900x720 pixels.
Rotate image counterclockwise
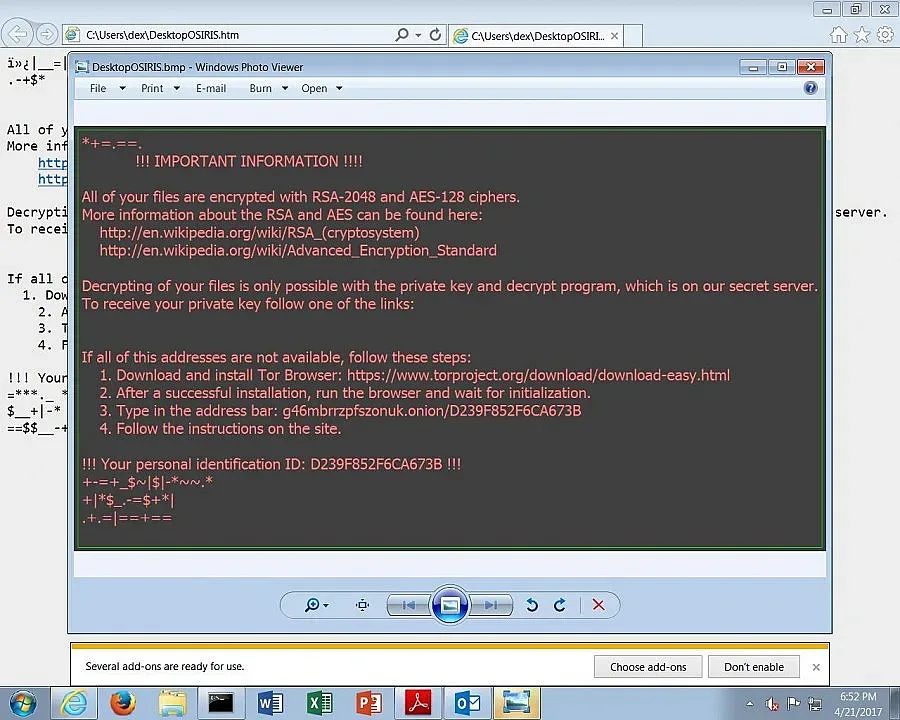click(x=532, y=605)
